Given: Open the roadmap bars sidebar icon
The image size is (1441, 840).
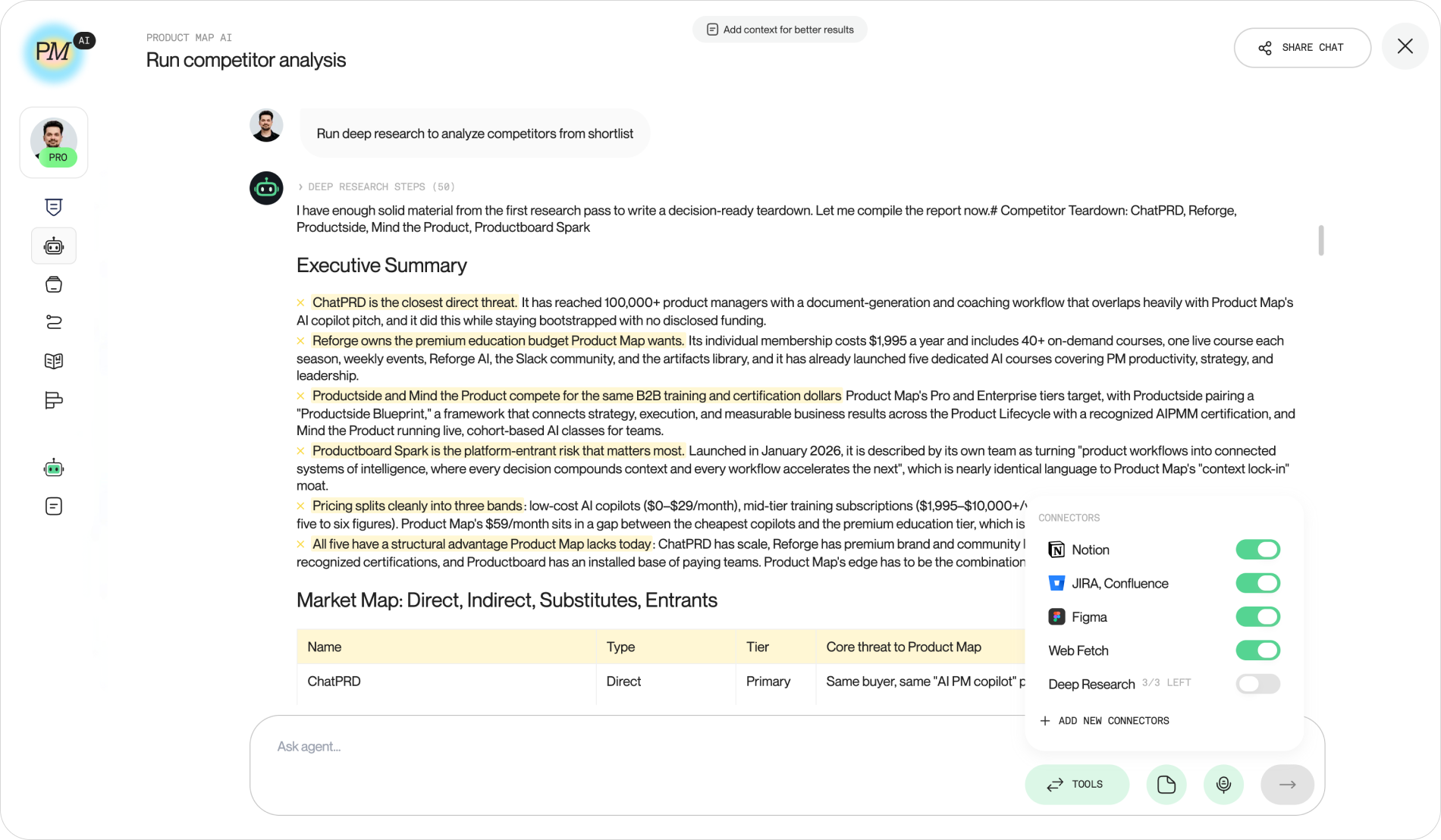Looking at the screenshot, I should coord(54,400).
